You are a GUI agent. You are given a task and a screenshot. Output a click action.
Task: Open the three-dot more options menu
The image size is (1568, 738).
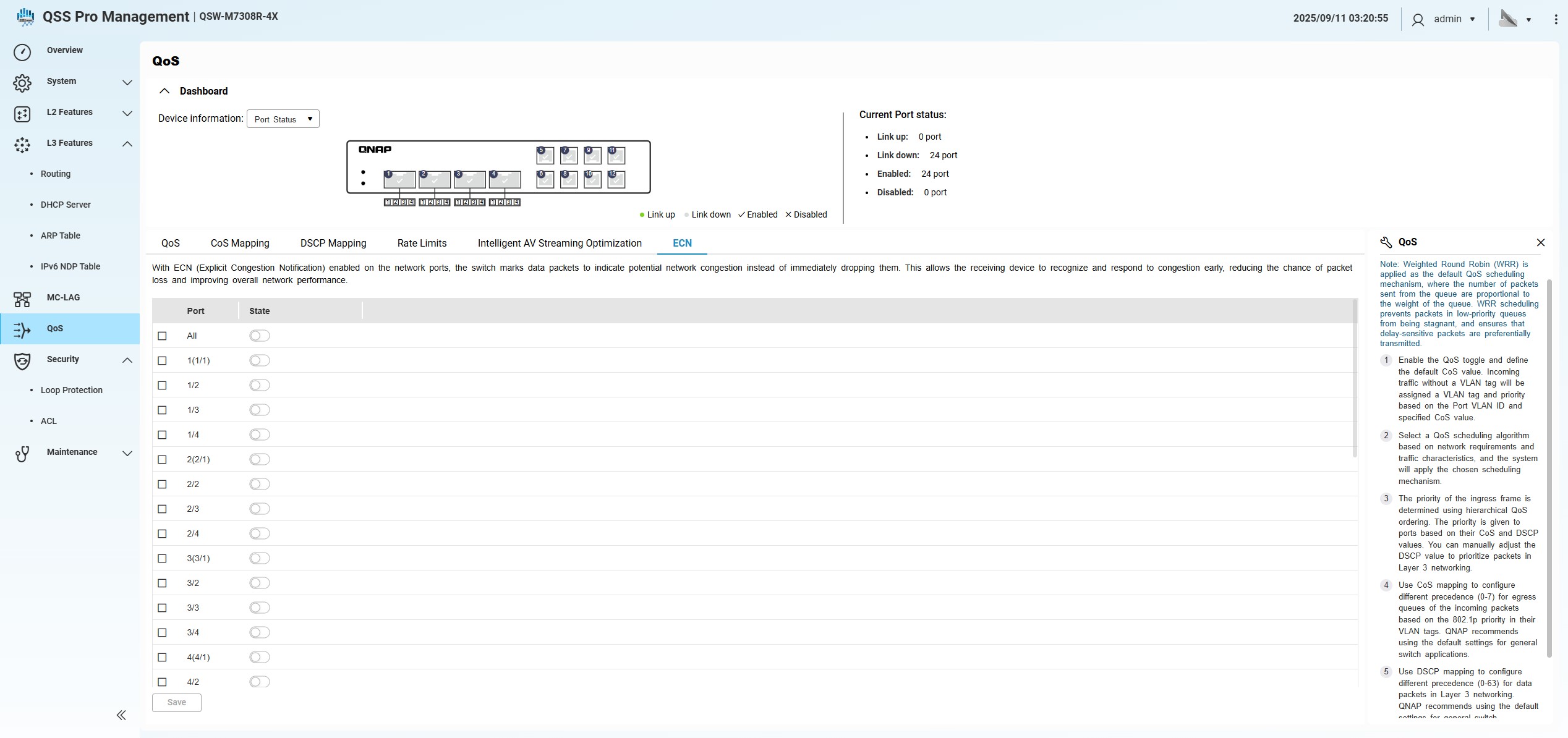click(1556, 19)
